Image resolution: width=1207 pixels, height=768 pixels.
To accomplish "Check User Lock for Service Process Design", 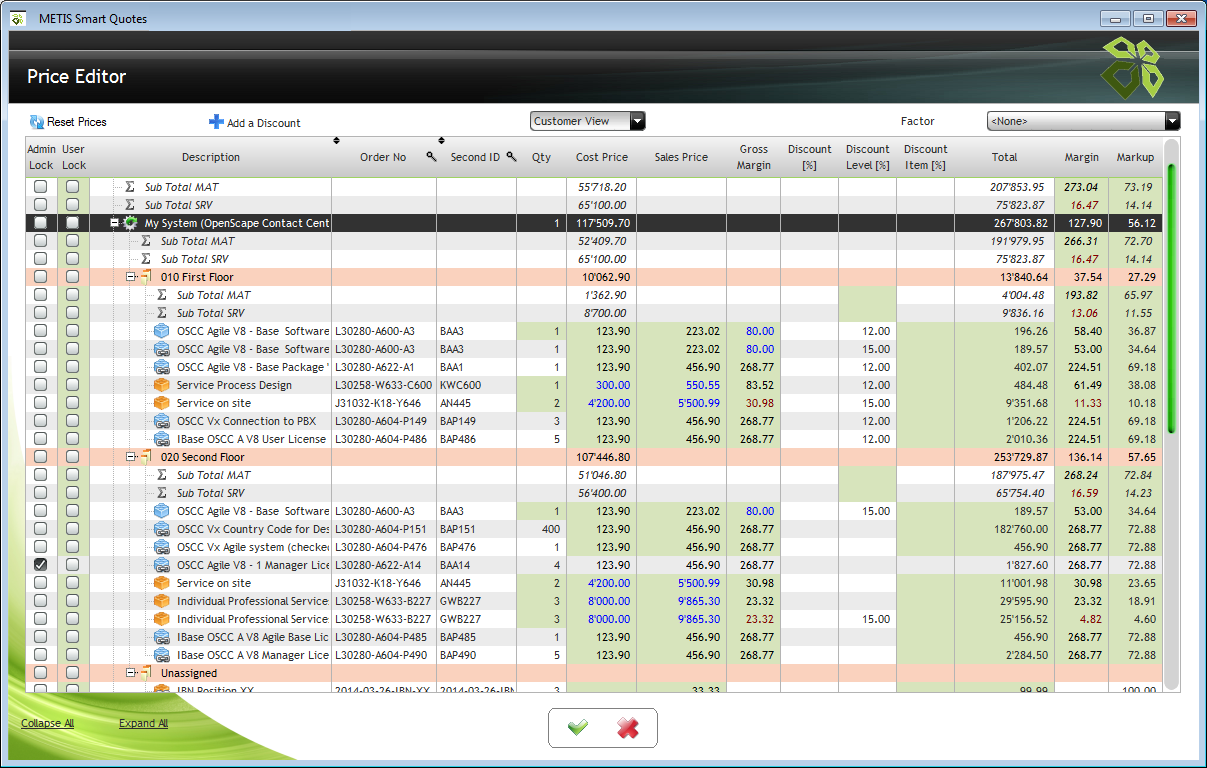I will point(73,385).
